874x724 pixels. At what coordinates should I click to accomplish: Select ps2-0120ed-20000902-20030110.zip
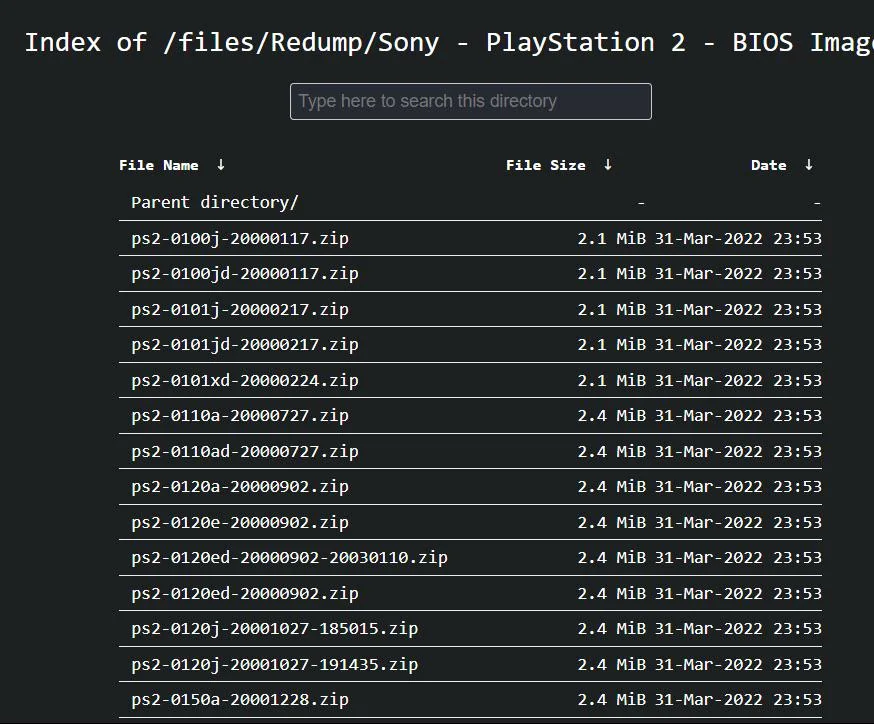289,557
